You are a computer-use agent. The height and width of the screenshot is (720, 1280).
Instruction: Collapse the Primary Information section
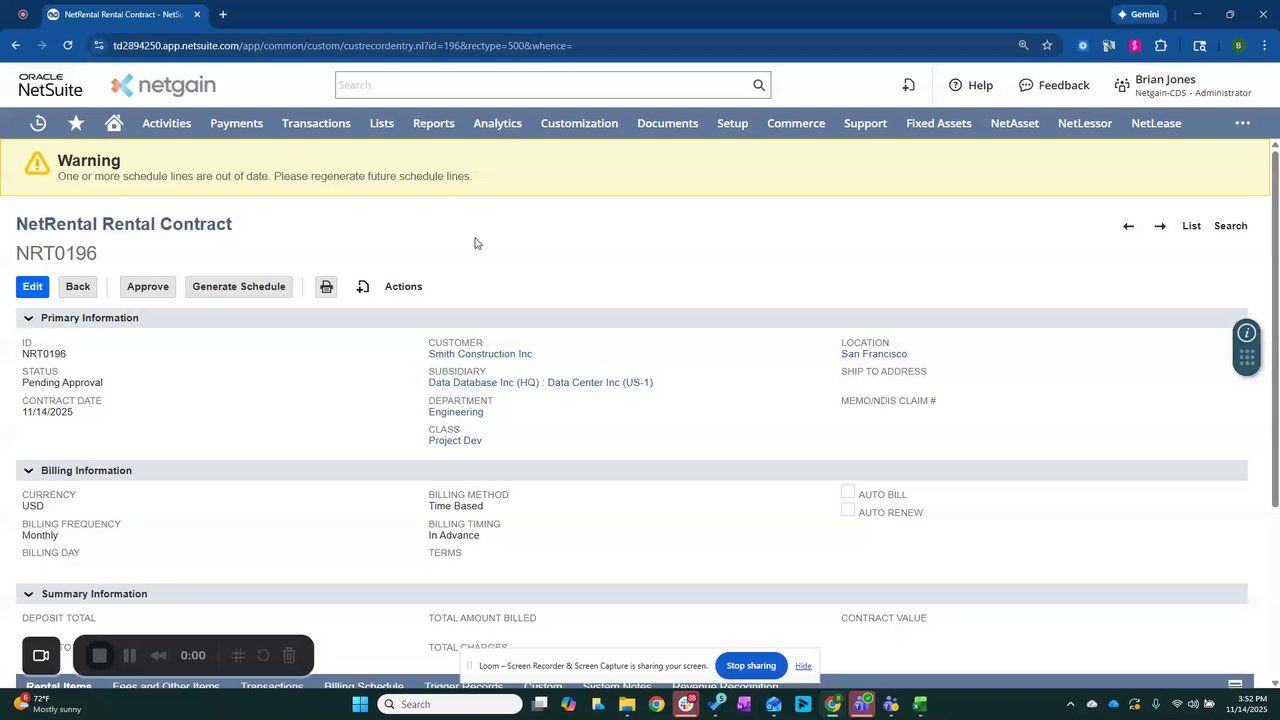[28, 318]
